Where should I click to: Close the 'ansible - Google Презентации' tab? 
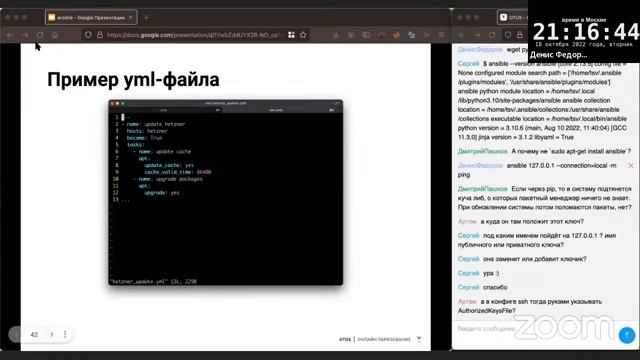click(x=131, y=18)
